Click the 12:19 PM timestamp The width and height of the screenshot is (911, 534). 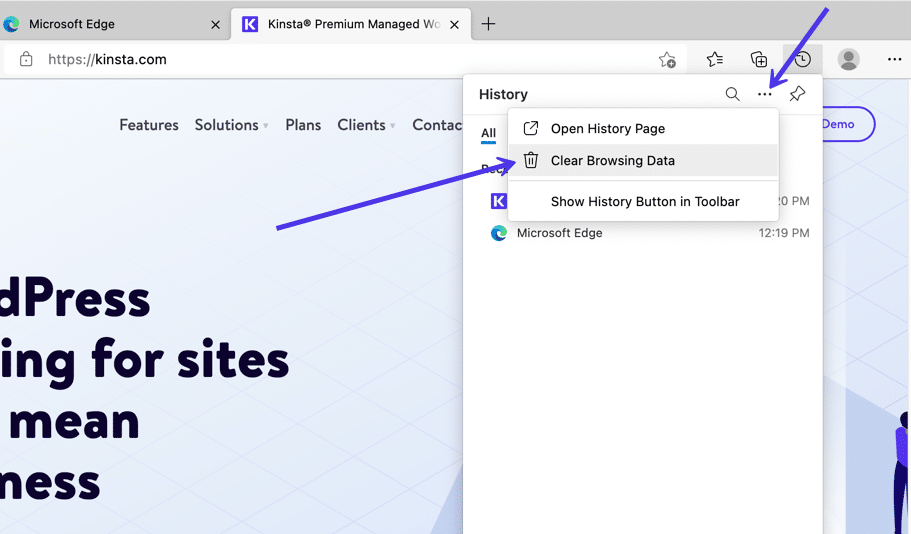(x=783, y=233)
